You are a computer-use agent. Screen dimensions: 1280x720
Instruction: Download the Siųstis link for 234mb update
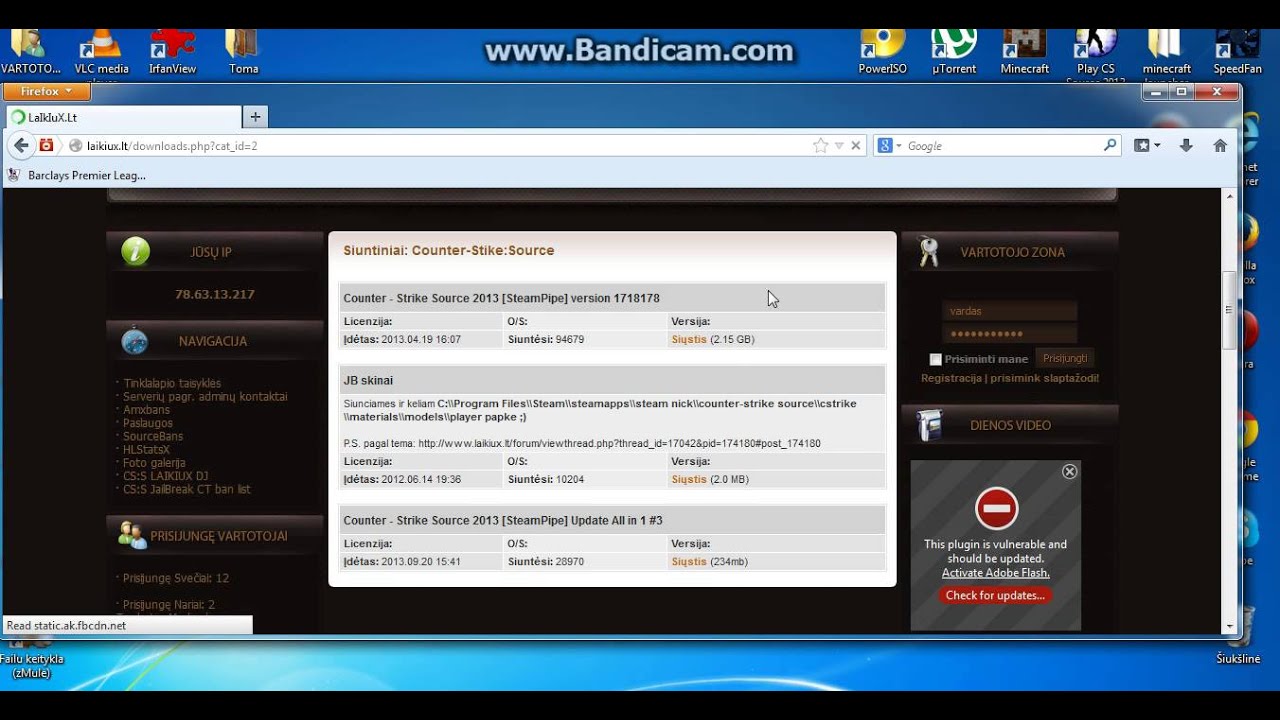click(689, 562)
